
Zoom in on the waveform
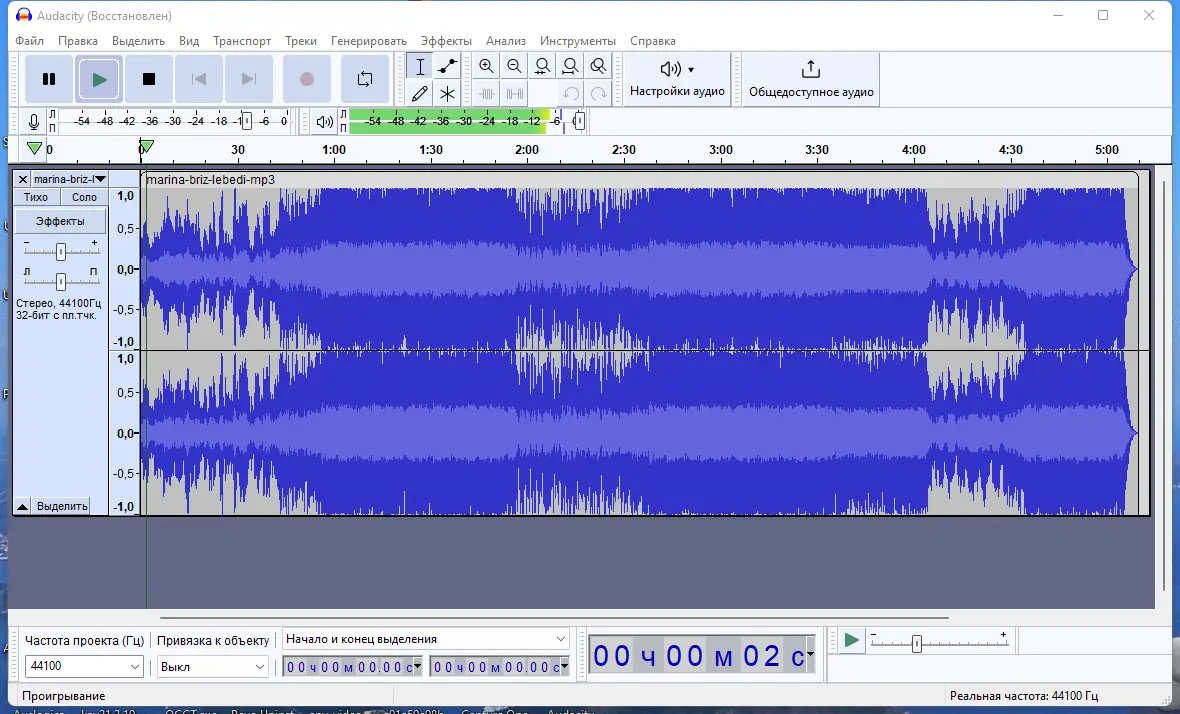click(487, 66)
